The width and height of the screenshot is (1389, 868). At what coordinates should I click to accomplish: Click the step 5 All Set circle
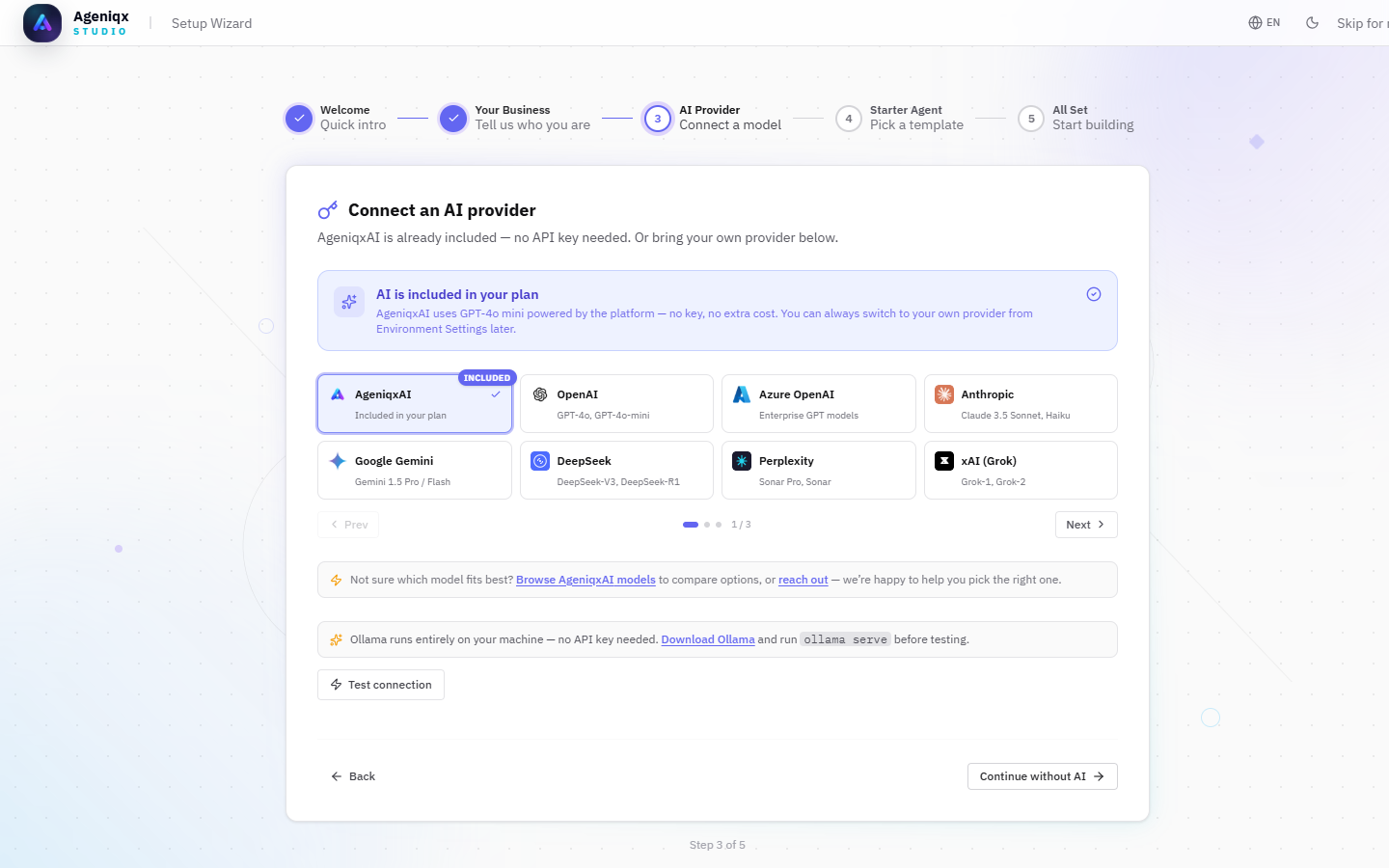(1031, 119)
